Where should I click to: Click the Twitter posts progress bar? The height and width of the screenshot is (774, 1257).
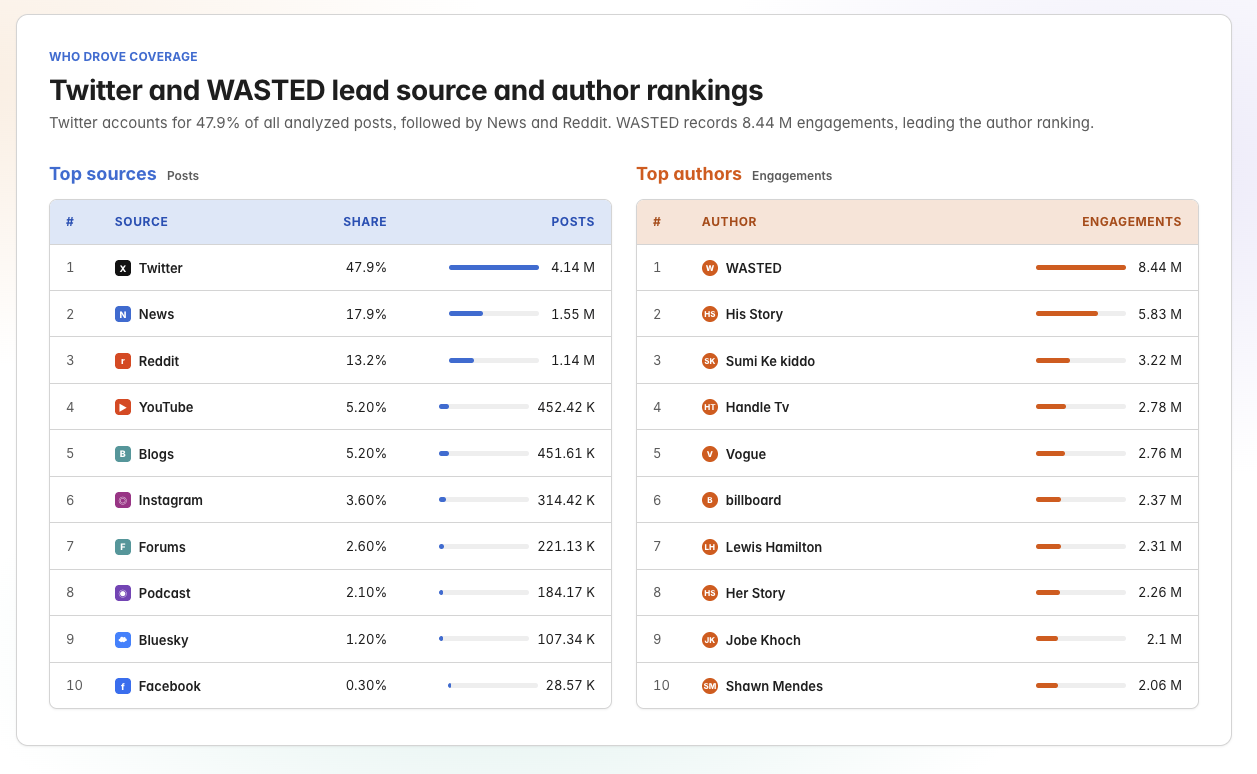[494, 268]
